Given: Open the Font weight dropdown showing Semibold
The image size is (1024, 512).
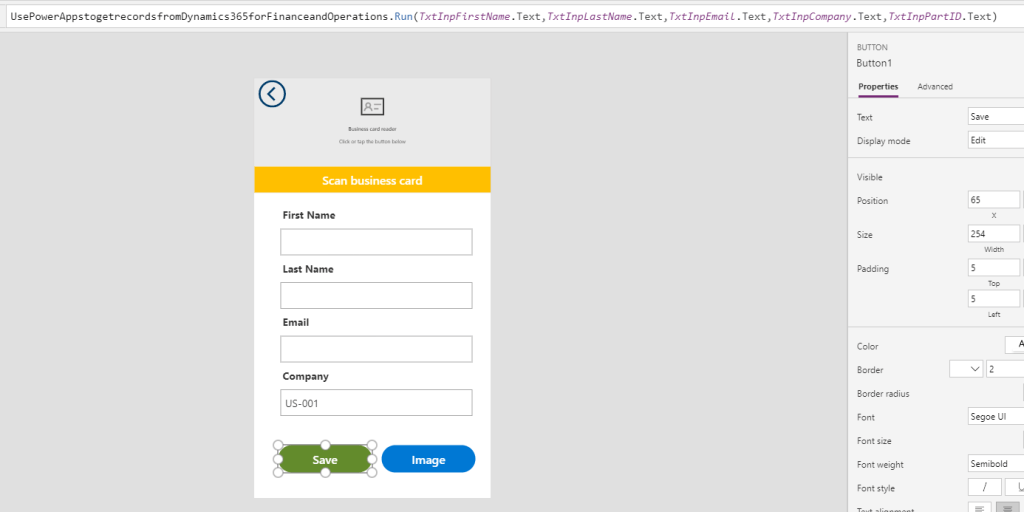Looking at the screenshot, I should [995, 464].
